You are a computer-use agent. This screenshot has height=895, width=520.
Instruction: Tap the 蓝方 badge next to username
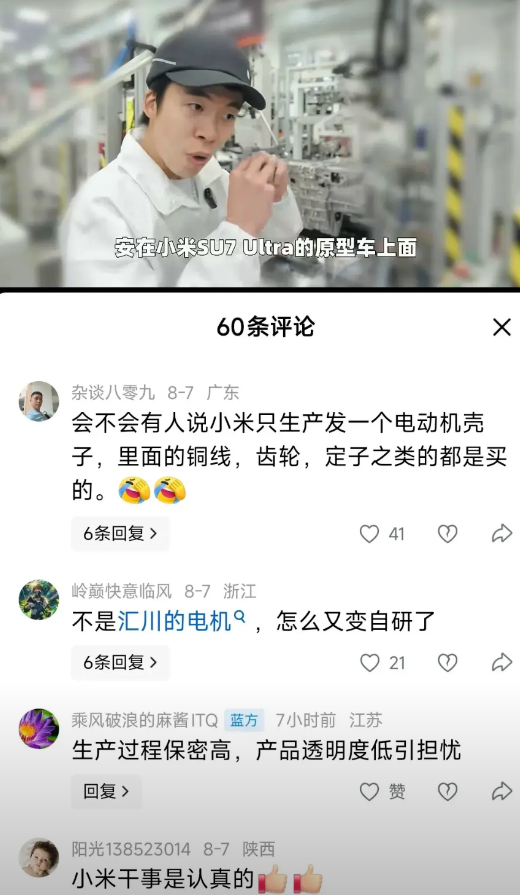(244, 721)
